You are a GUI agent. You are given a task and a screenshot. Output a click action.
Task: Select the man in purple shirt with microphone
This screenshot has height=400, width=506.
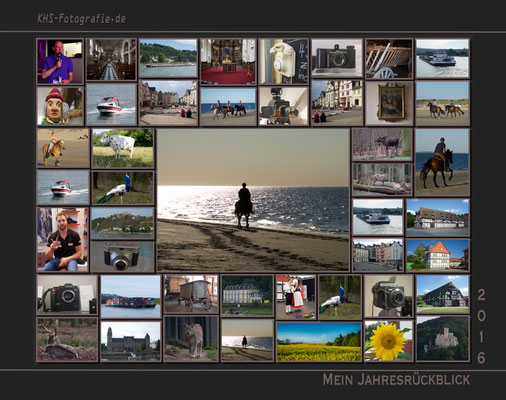pos(60,61)
